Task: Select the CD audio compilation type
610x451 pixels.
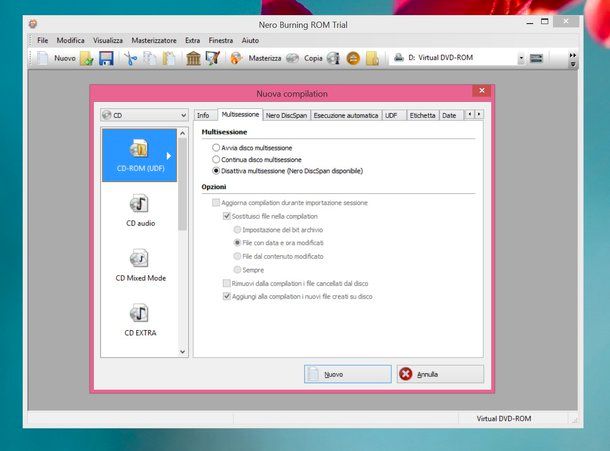Action: pyautogui.click(x=140, y=210)
